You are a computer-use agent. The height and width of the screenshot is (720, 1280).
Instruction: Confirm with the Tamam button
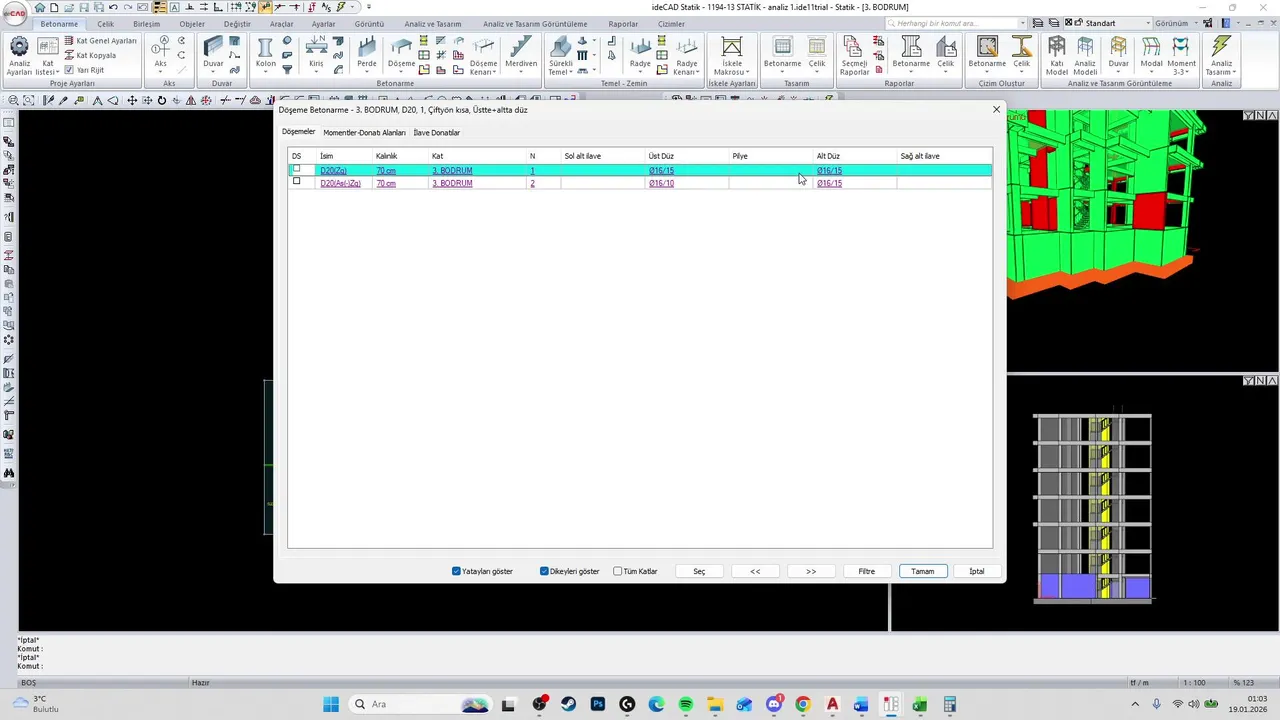click(922, 571)
